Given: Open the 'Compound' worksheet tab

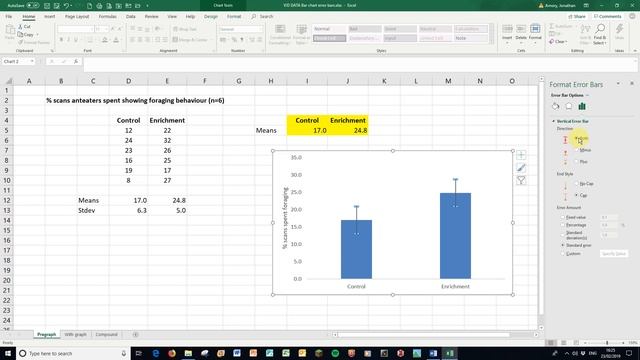Looking at the screenshot, I should [x=106, y=334].
